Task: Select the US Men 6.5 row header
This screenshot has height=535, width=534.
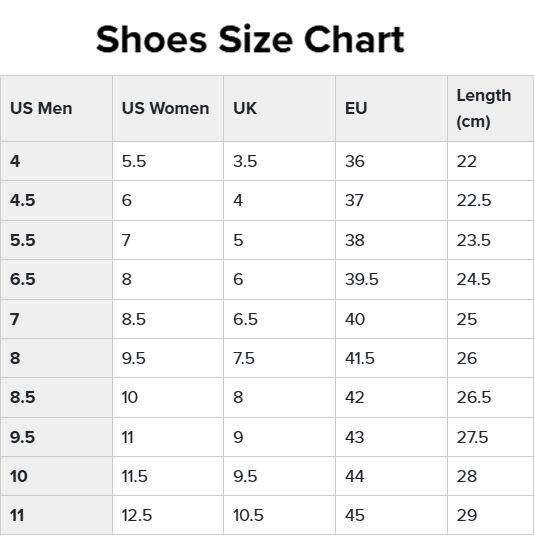Action: click(56, 279)
